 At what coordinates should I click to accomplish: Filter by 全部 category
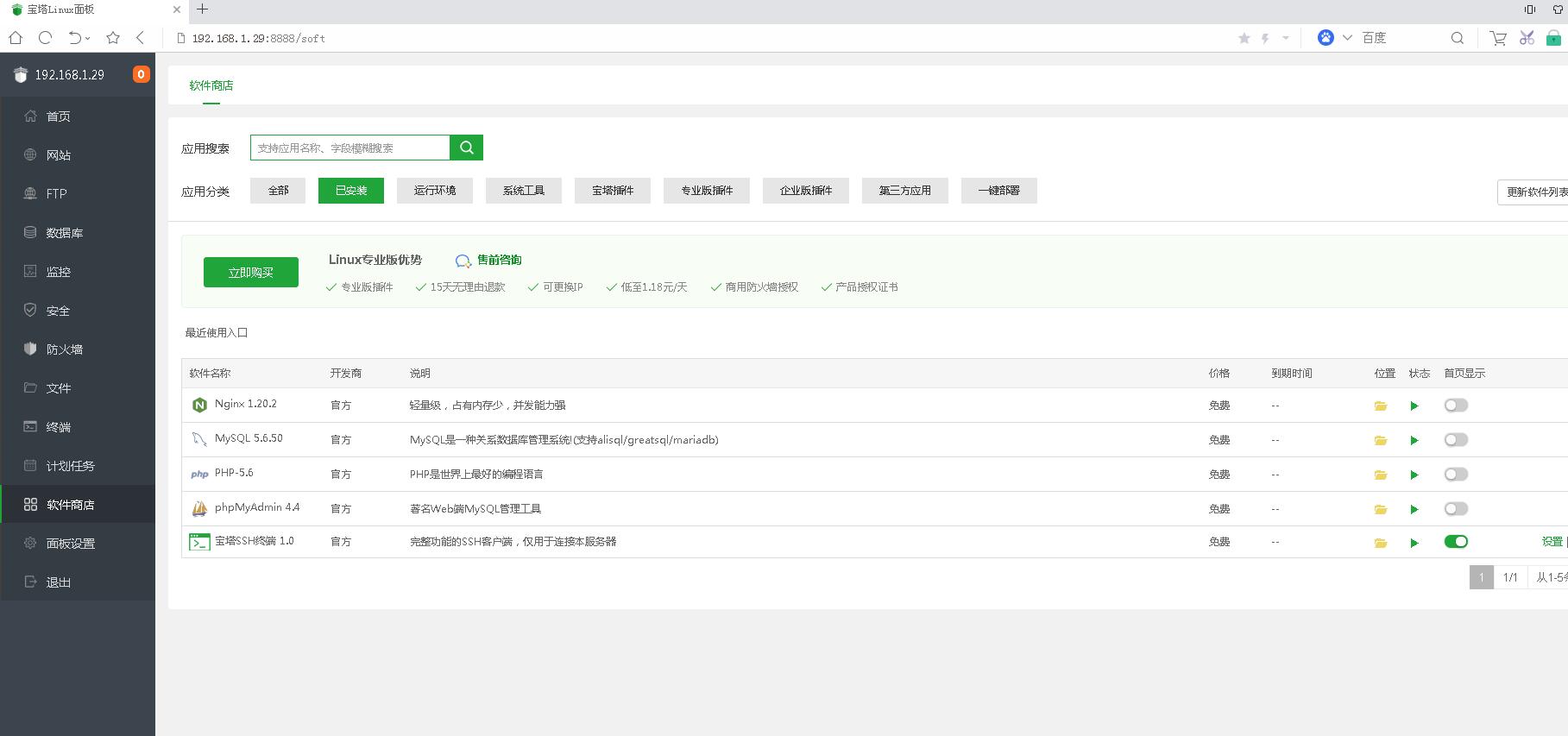tap(278, 191)
